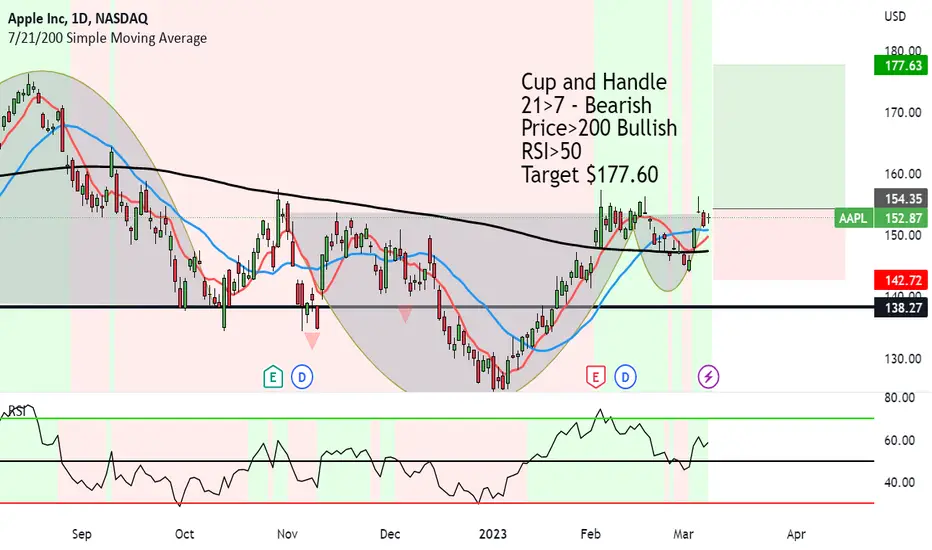932x550 pixels.
Task: Click the Target $177.60 annotation line
Action: tap(590, 174)
